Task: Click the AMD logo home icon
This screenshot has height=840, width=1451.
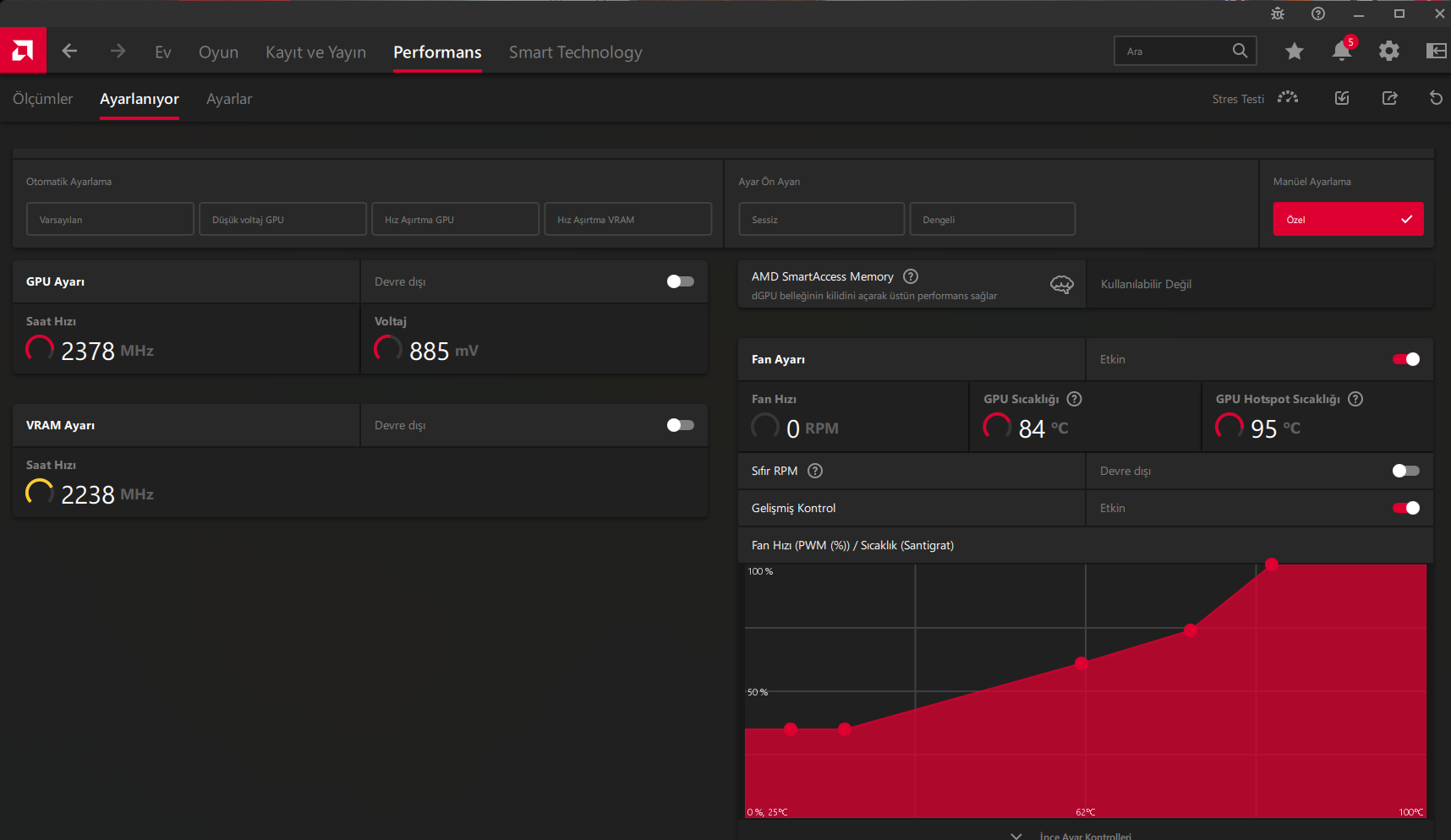Action: pos(23,51)
